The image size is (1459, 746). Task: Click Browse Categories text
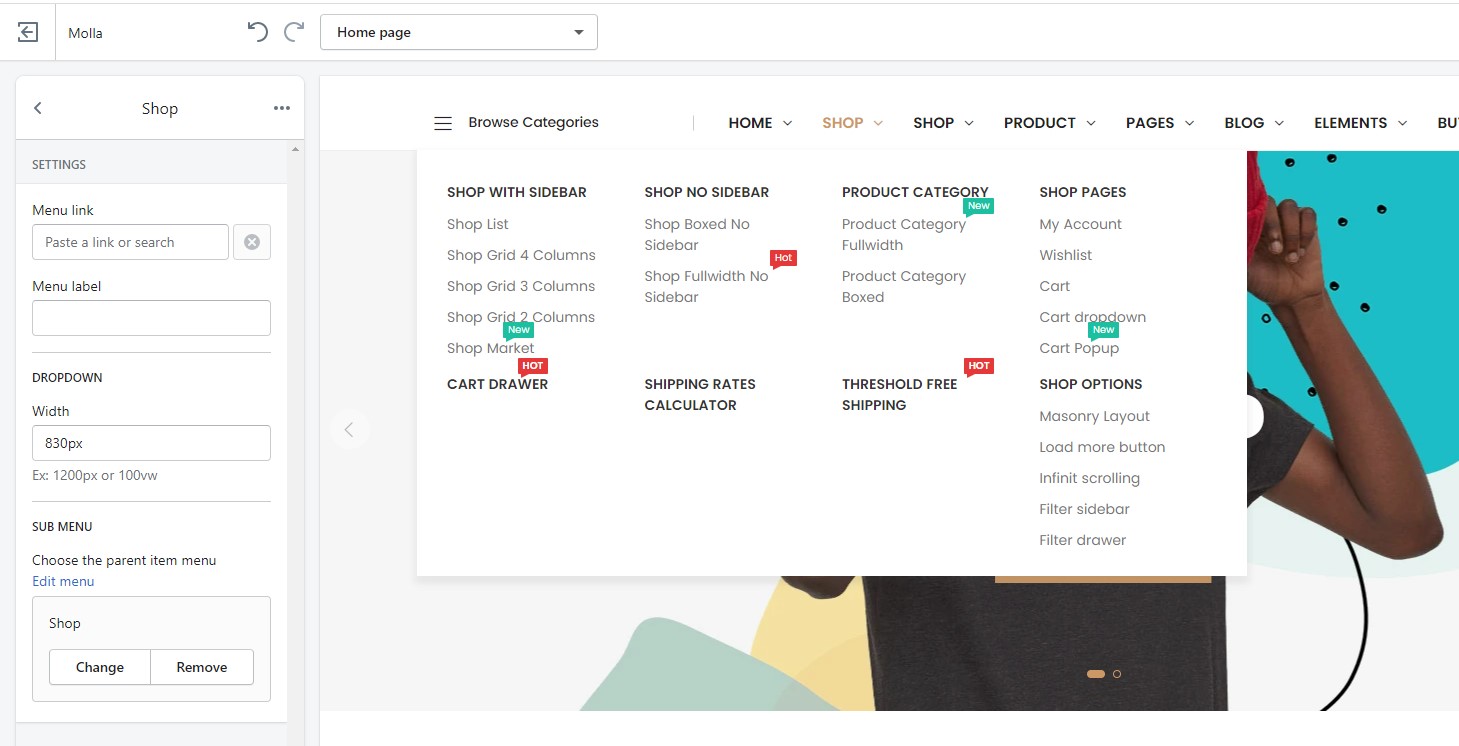click(x=533, y=122)
